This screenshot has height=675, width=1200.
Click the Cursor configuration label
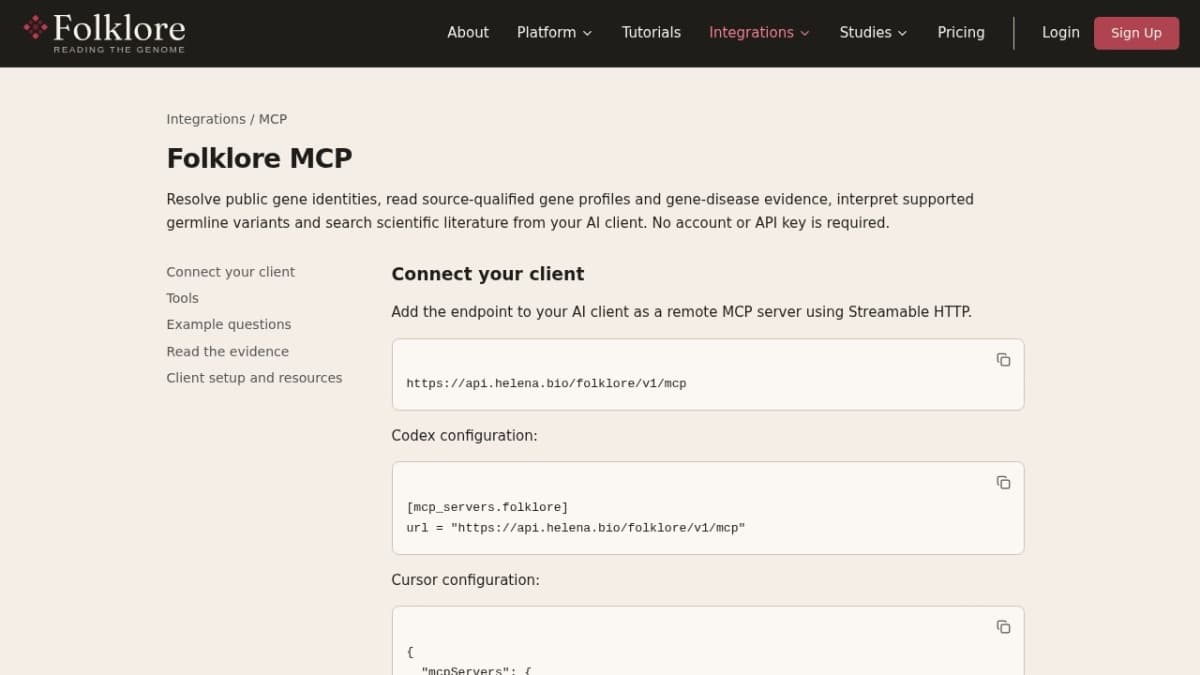pos(465,580)
